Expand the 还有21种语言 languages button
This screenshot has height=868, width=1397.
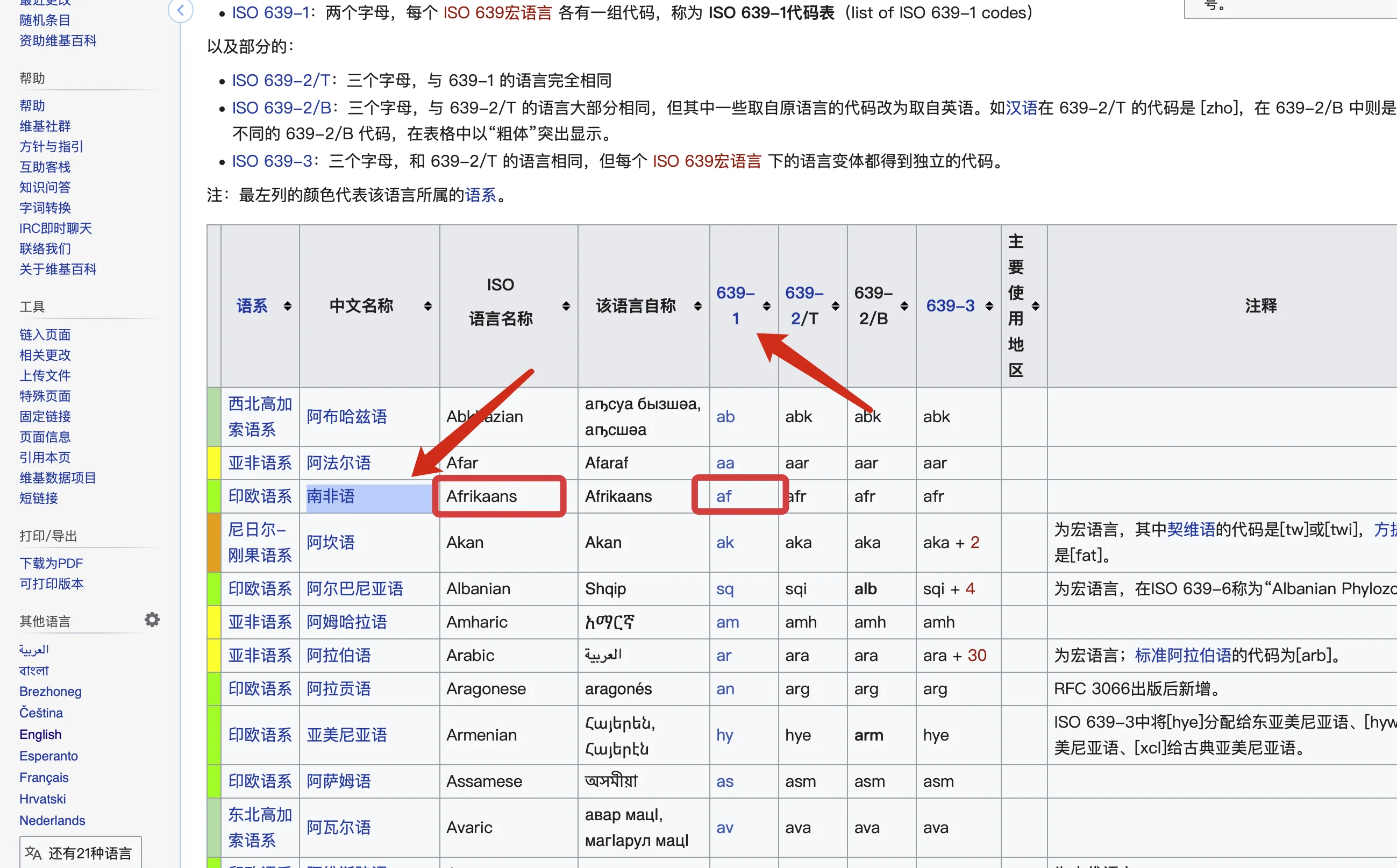[x=80, y=853]
